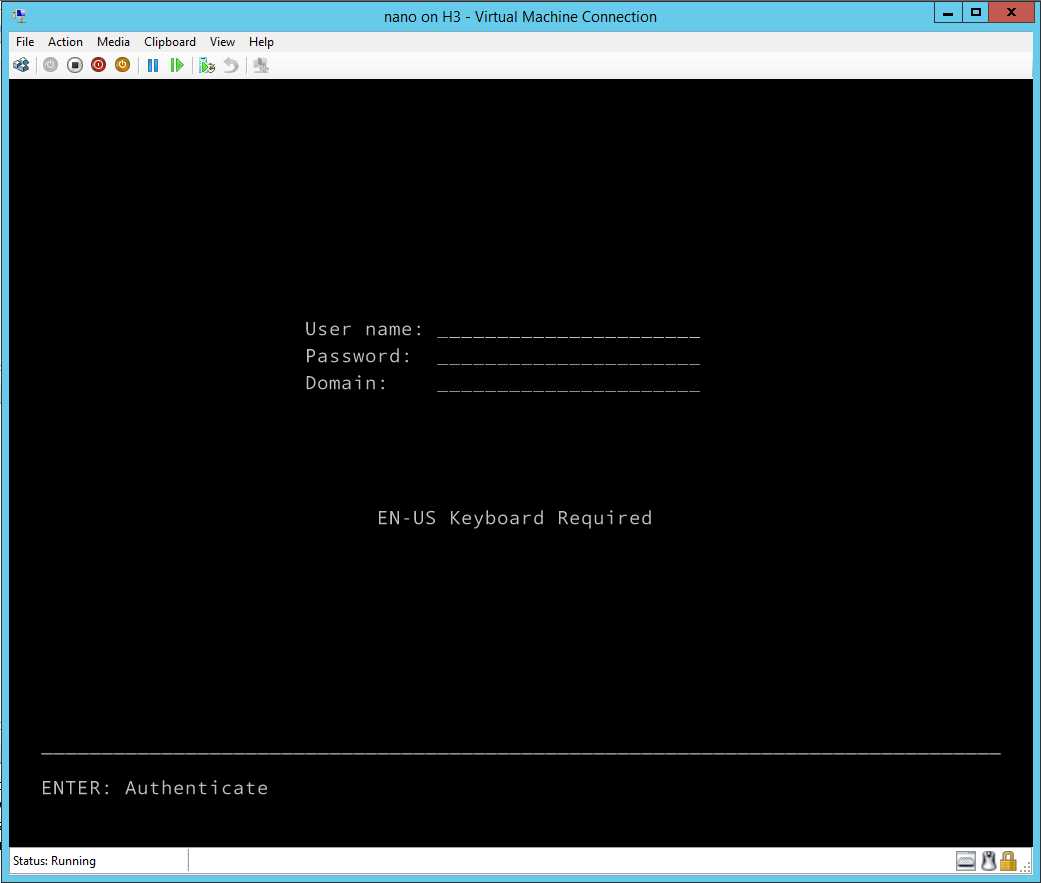Turn off the virtual machine

coord(74,65)
